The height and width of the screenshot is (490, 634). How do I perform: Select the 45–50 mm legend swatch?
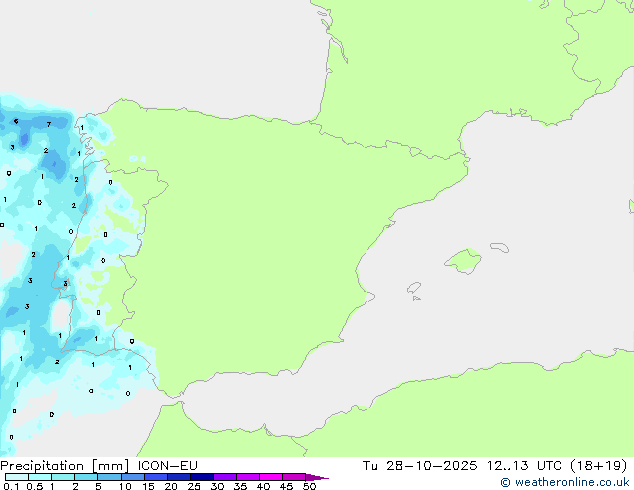(294, 477)
